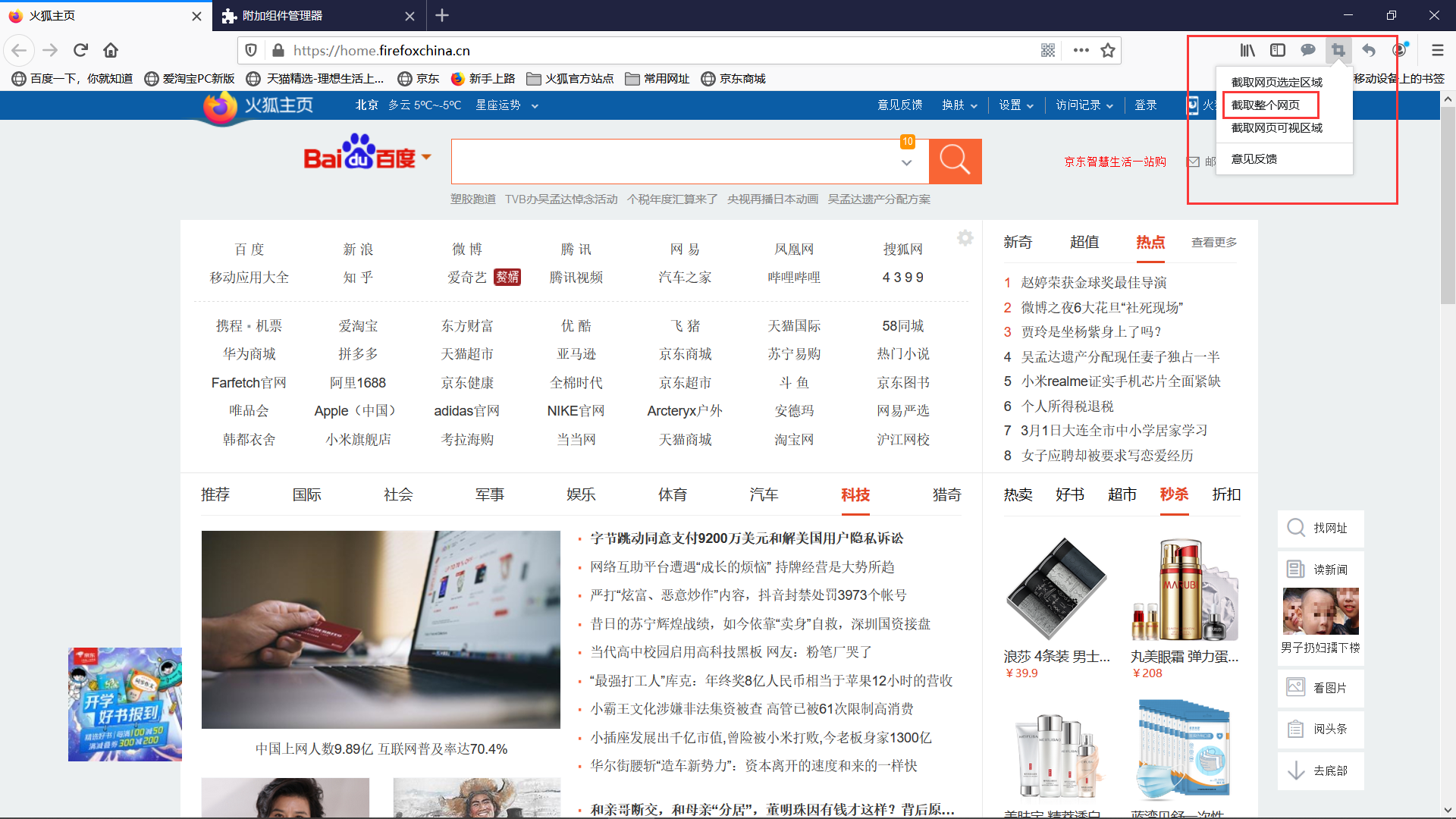The width and height of the screenshot is (1456, 819).
Task: Click the undo closed tab arrow icon
Action: pyautogui.click(x=1369, y=50)
